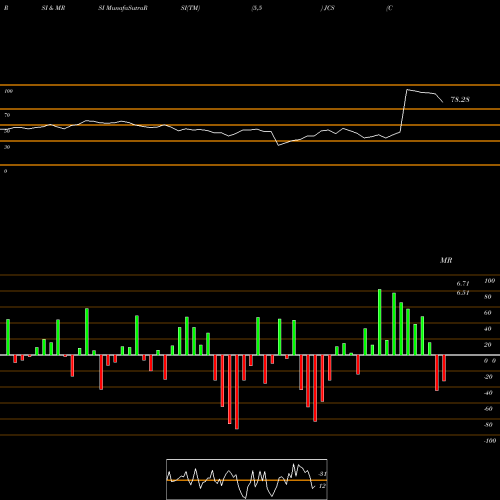Viewport: 500px width, 500px height.
Task: Click the value 31 inside the mini chart
Action: (322, 474)
